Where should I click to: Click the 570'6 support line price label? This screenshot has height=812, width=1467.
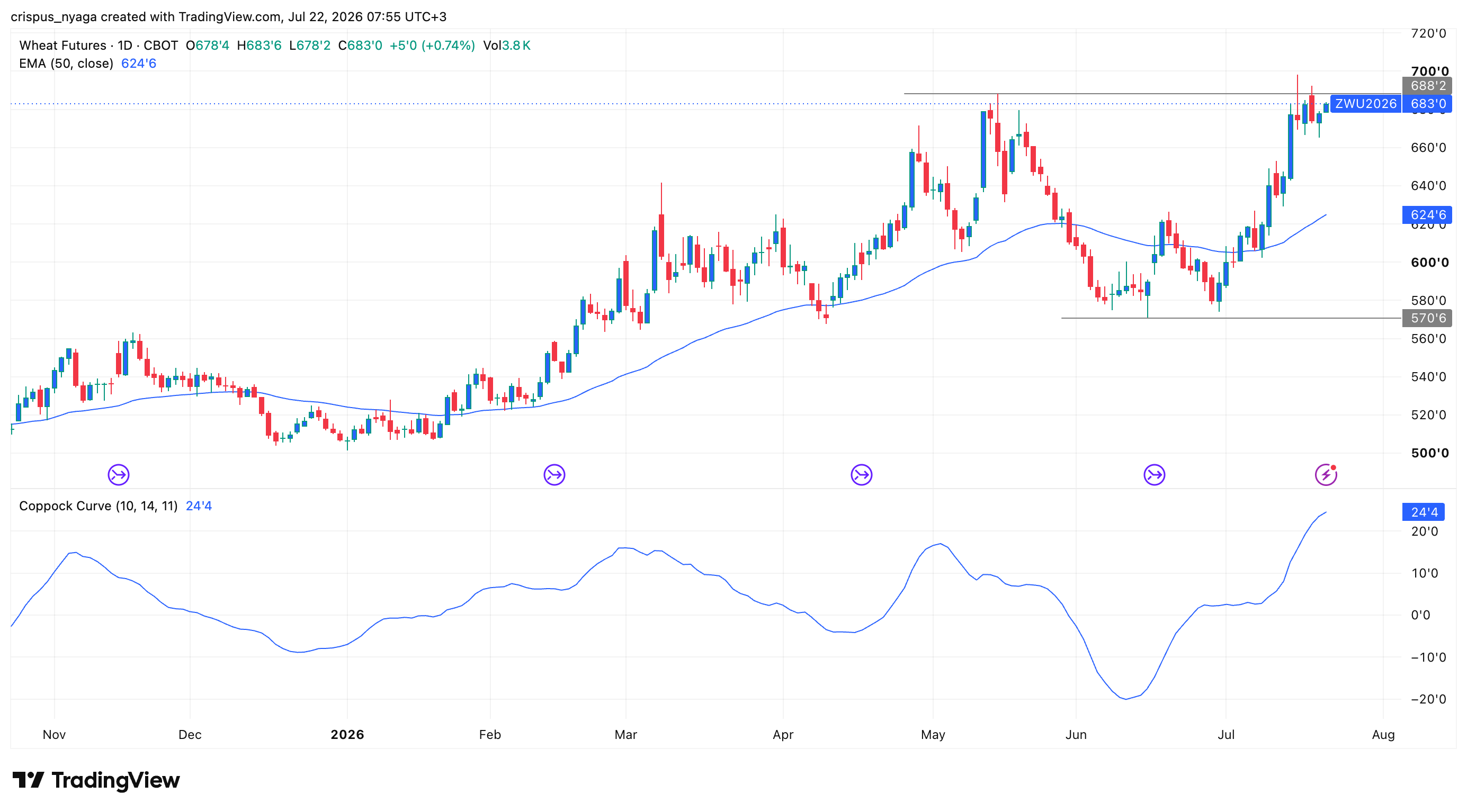1428,318
